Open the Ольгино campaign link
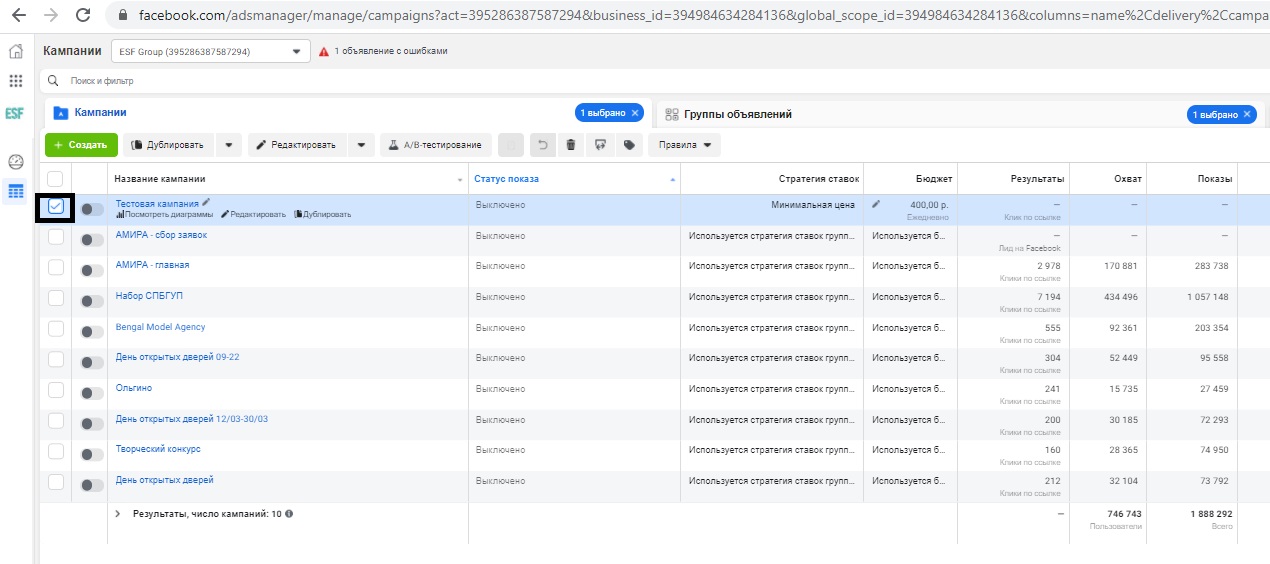Screen dimensions: 1270x564 pos(134,388)
